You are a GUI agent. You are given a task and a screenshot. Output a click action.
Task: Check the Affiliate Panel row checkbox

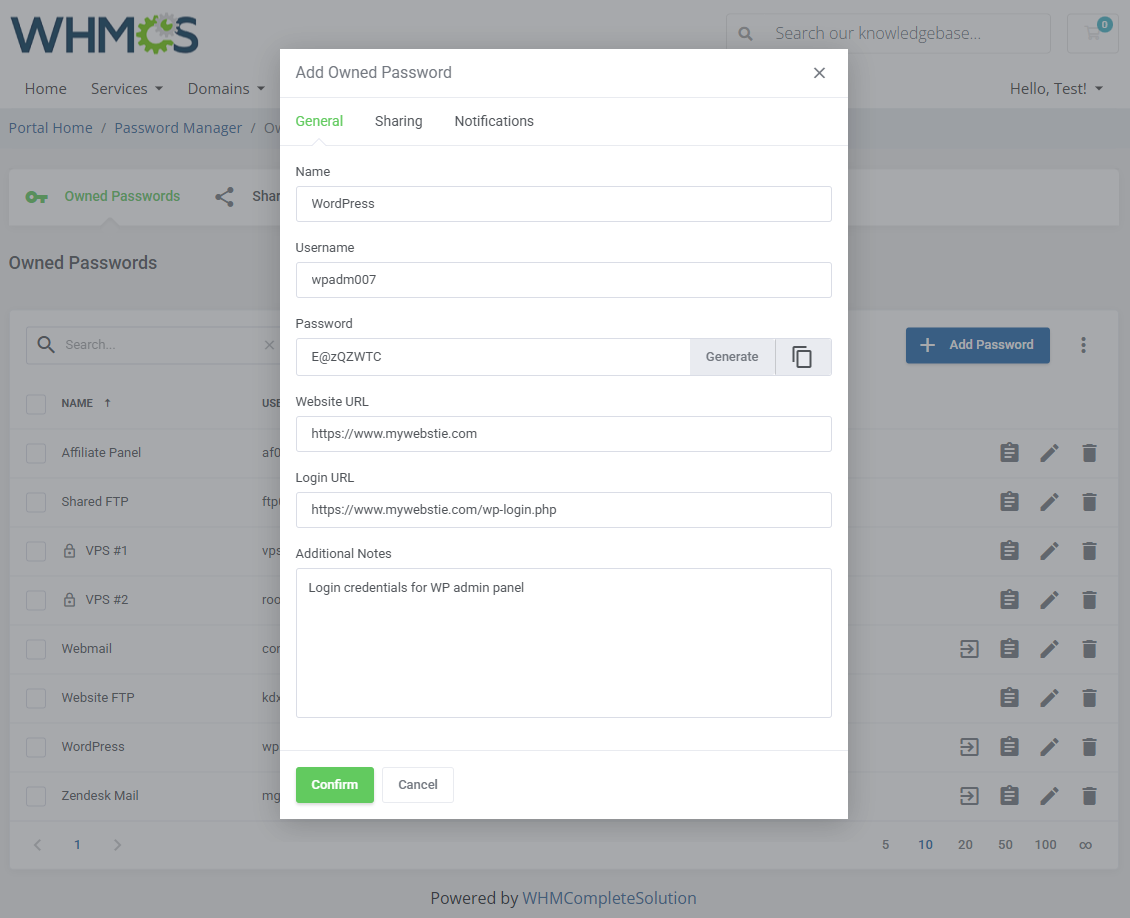[x=36, y=453]
